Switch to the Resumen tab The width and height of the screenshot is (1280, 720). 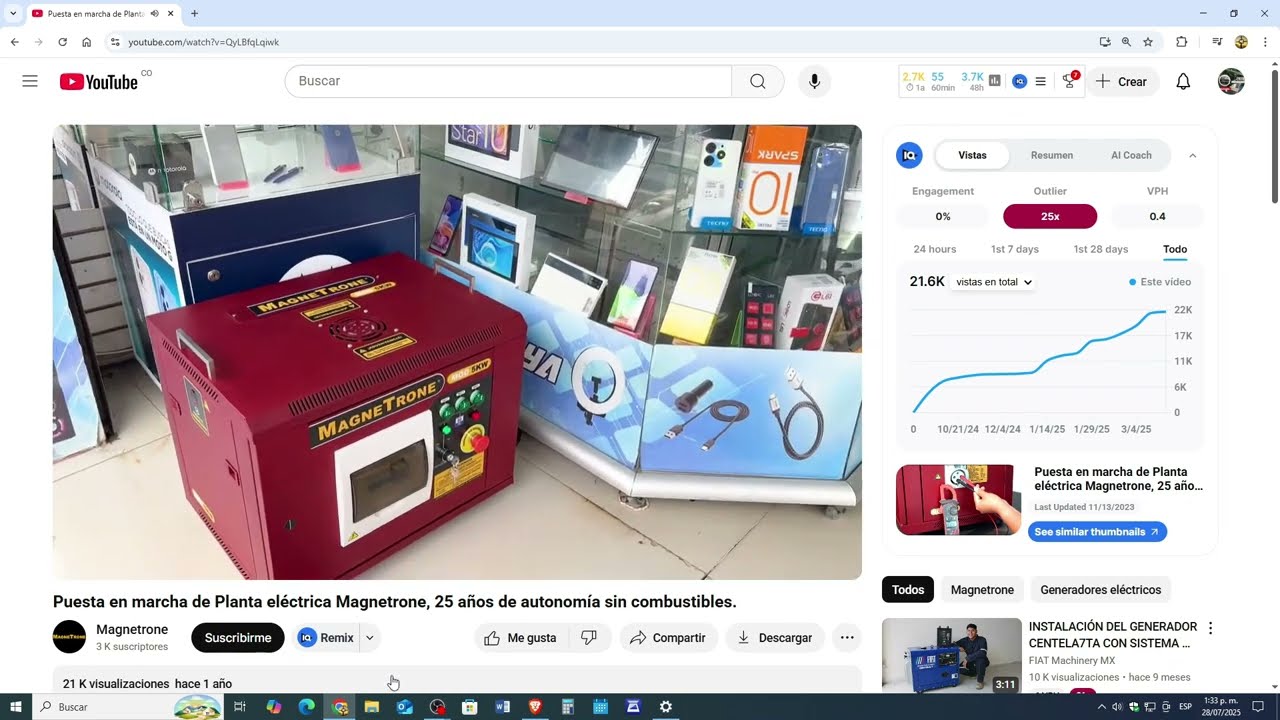1052,155
